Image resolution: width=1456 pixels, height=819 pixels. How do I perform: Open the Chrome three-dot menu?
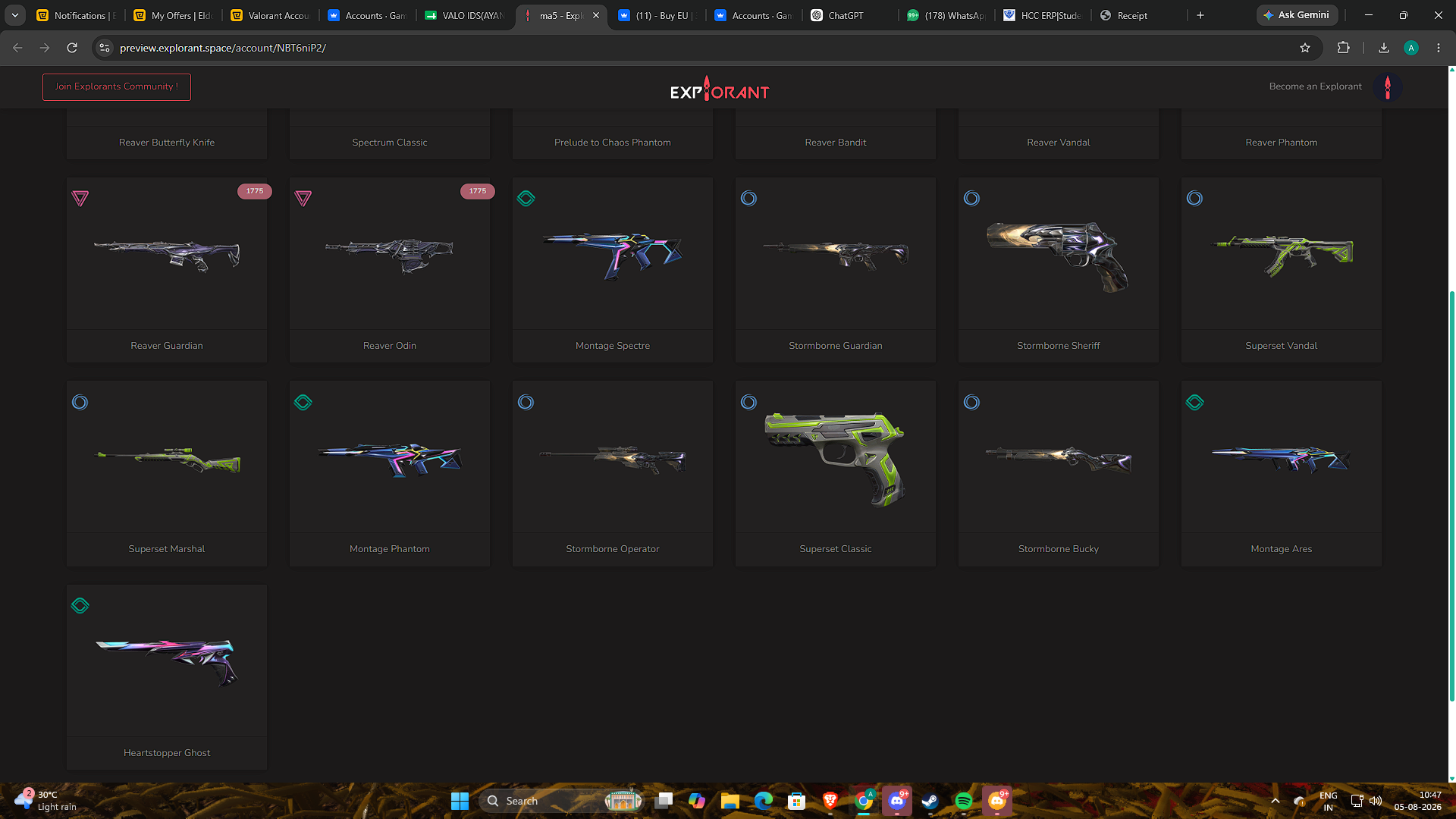point(1439,48)
